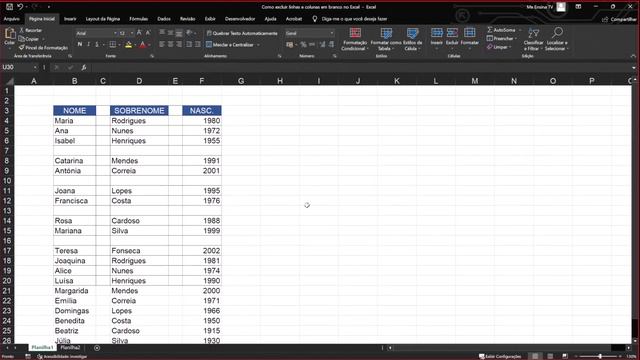Open Formatar como Tabela gallery
The height and width of the screenshot is (360, 640).
[386, 39]
